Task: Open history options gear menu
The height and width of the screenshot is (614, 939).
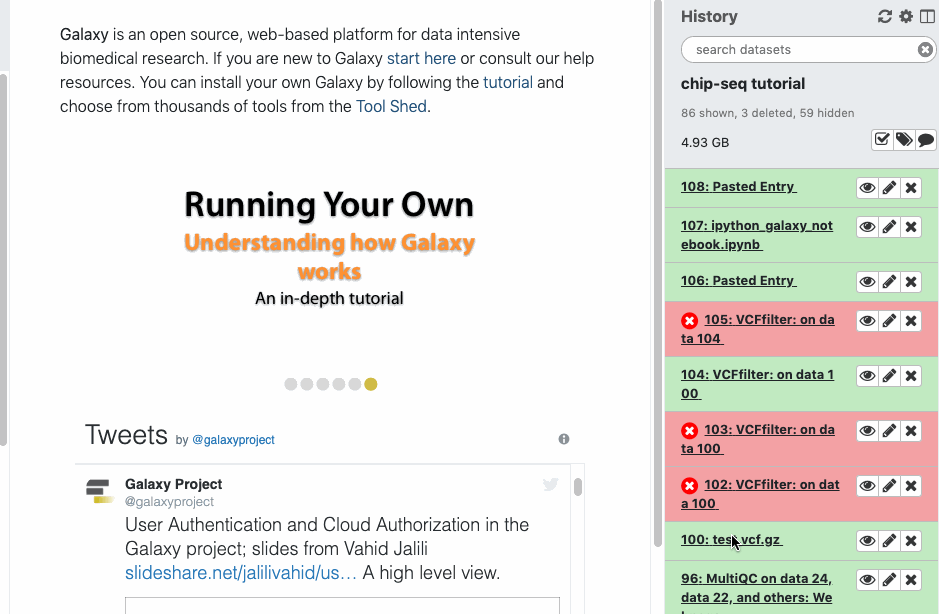Action: point(906,17)
